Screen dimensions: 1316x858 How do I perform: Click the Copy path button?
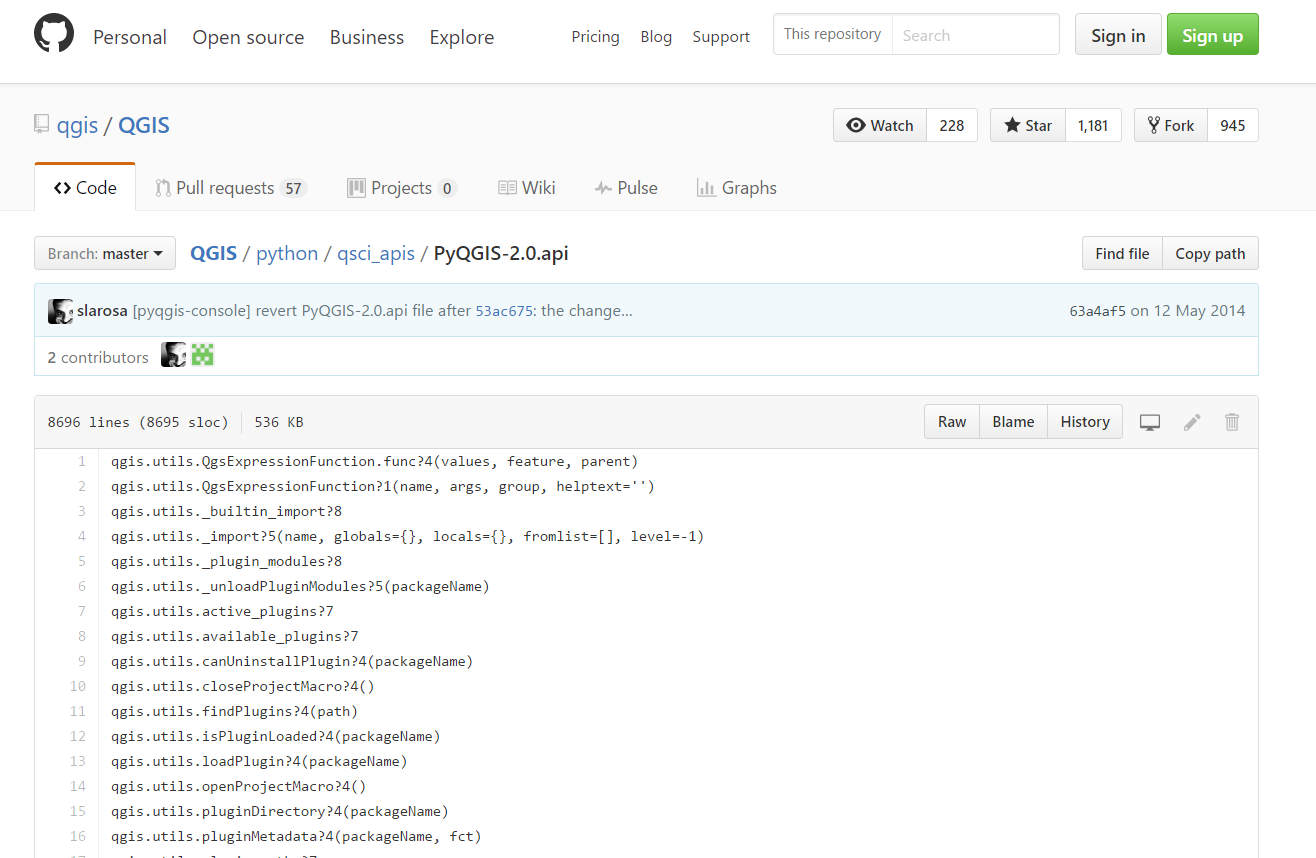point(1210,253)
